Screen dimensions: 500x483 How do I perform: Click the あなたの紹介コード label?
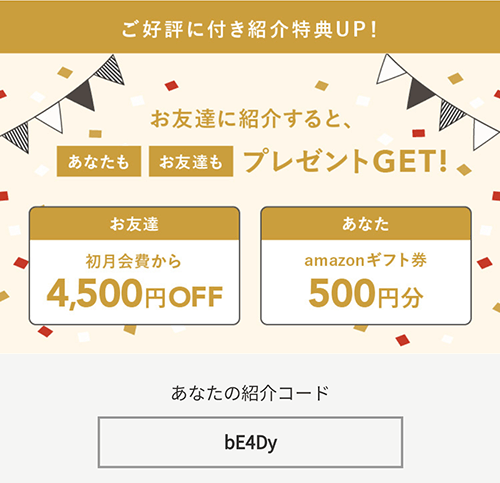pyautogui.click(x=250, y=393)
